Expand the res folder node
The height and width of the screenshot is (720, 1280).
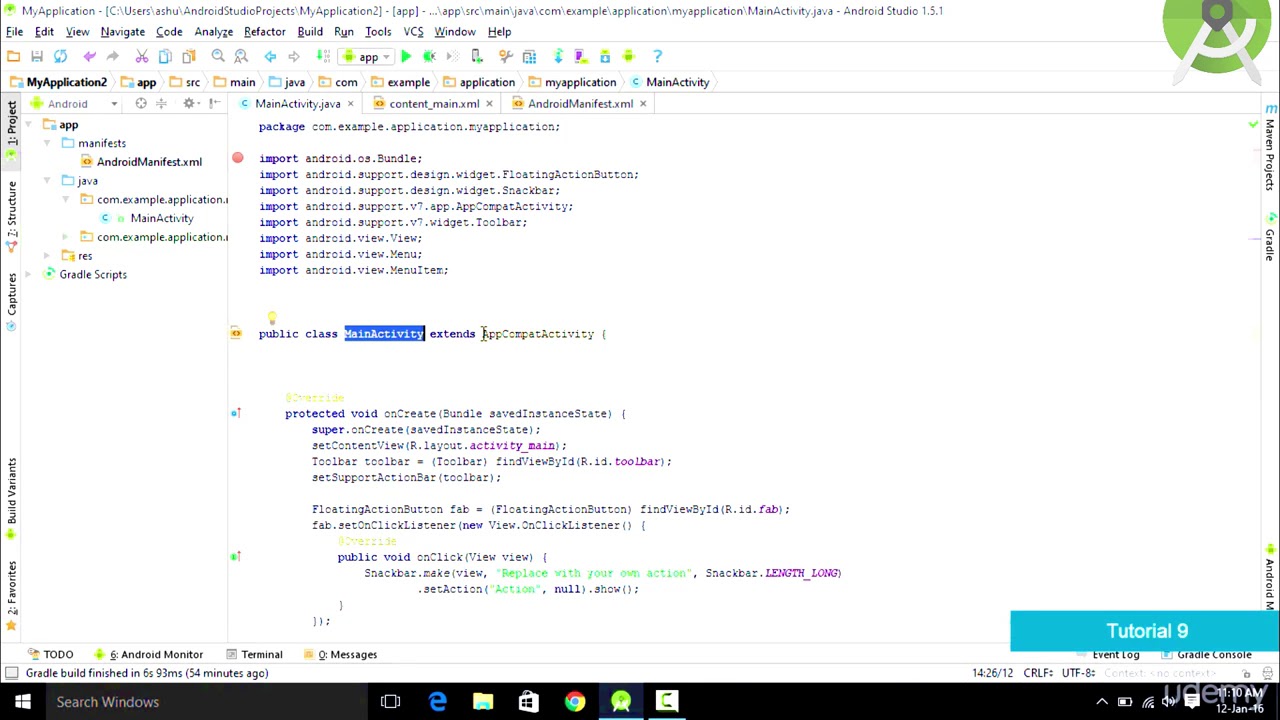(47, 256)
